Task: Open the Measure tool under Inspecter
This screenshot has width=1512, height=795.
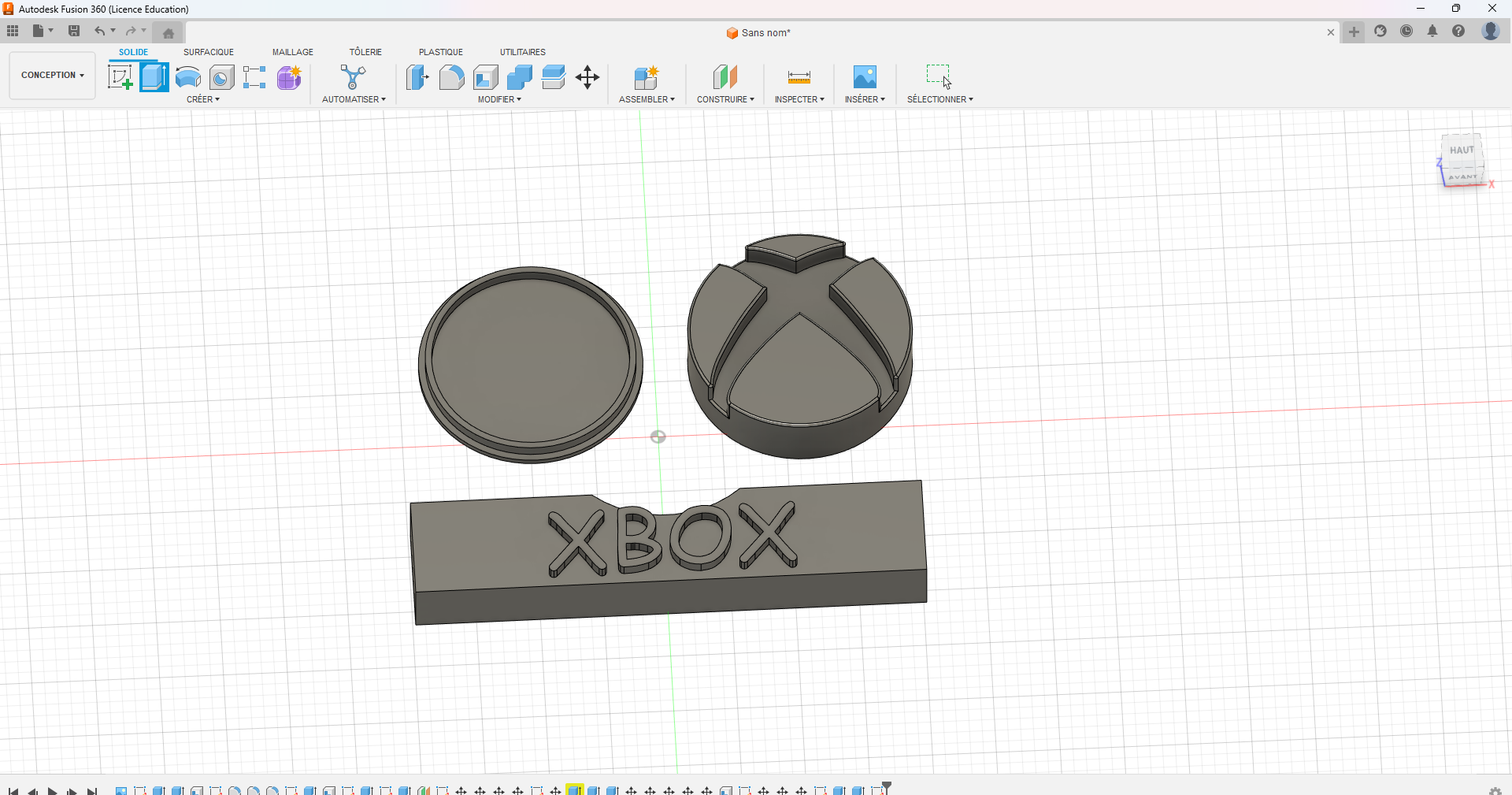Action: pos(799,77)
